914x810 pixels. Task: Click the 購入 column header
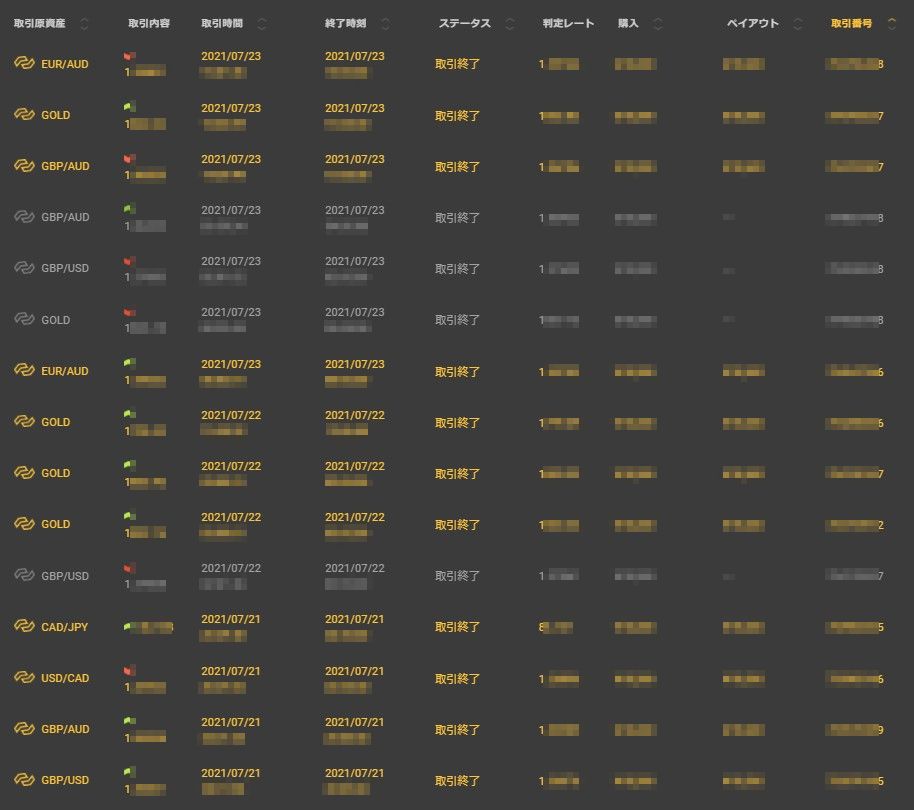coord(628,24)
